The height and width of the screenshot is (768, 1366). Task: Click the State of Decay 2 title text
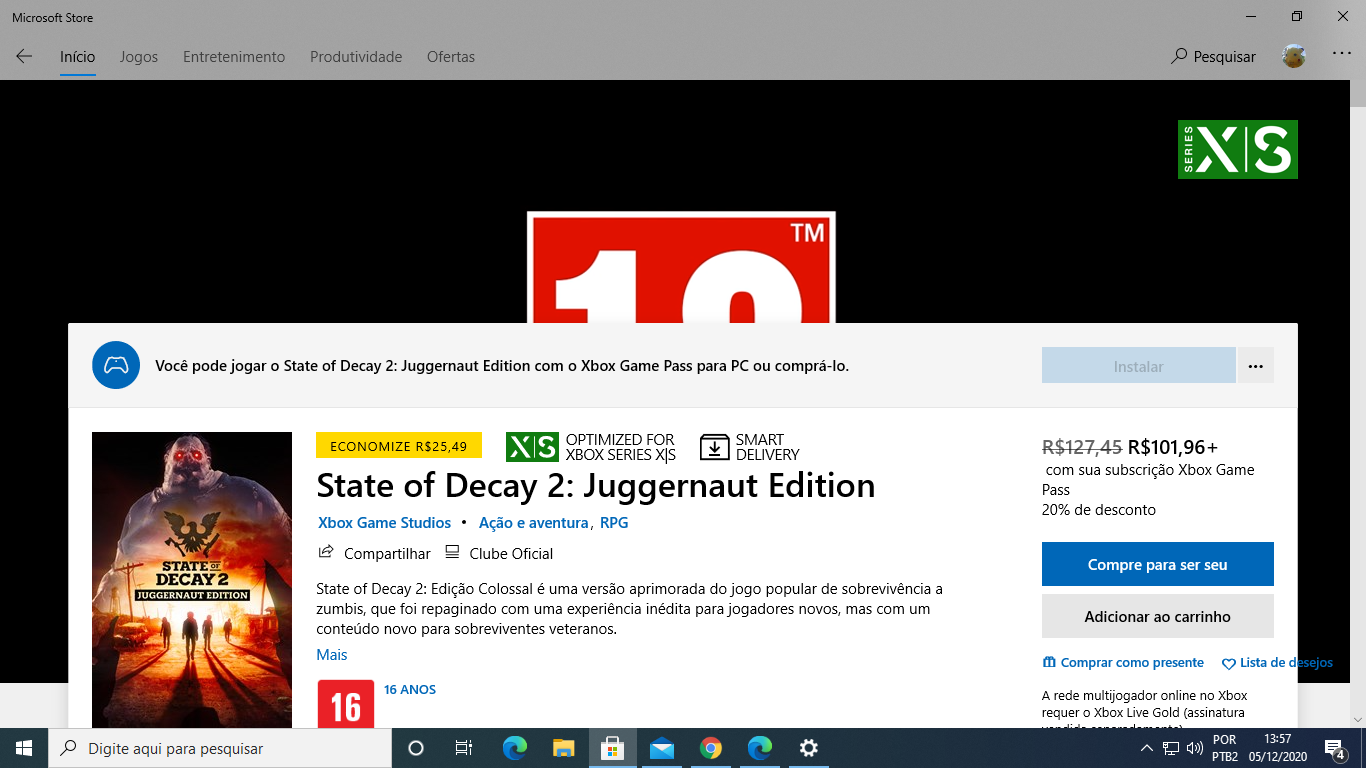click(596, 486)
